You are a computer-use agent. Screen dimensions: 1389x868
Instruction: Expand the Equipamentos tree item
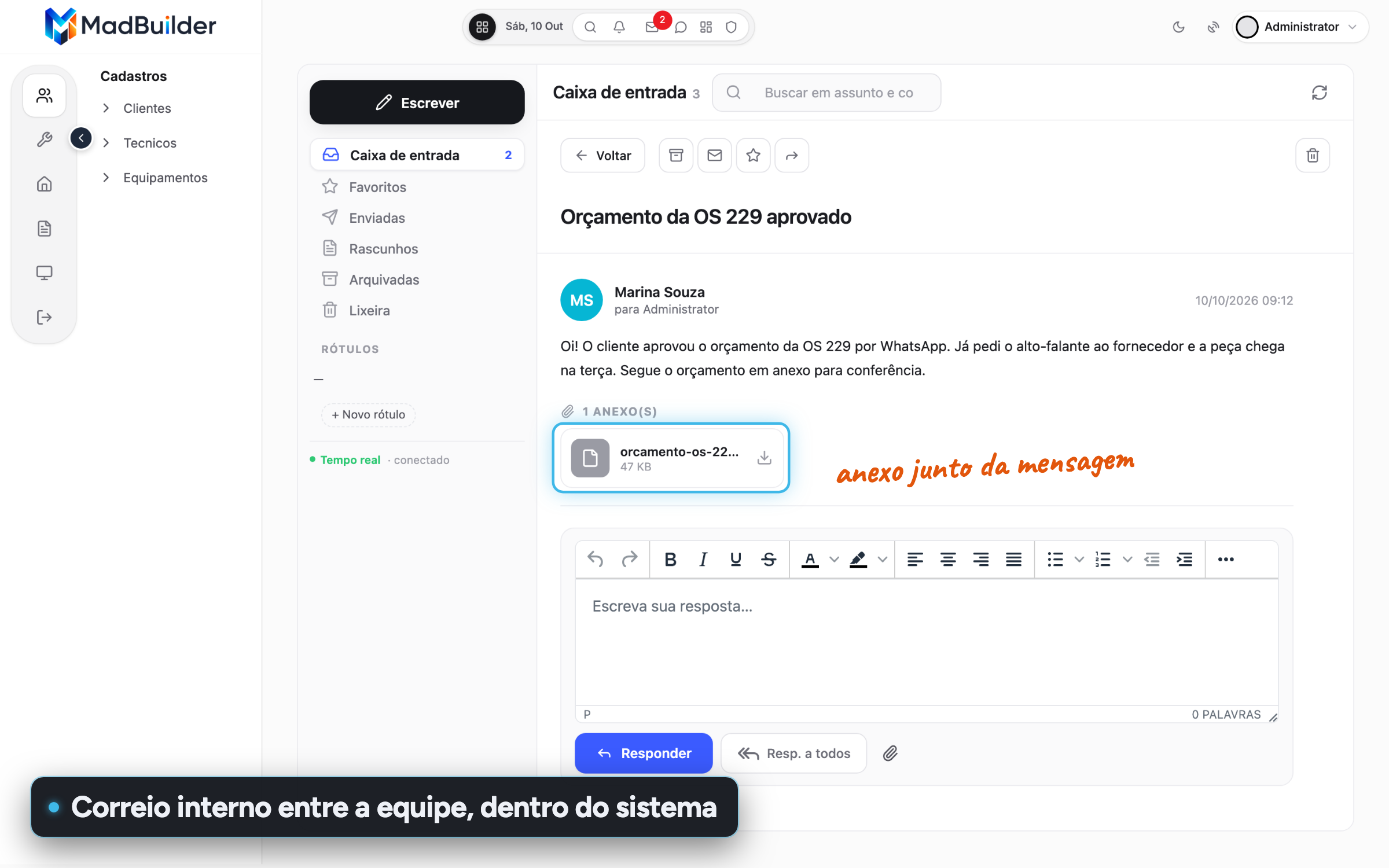point(106,178)
